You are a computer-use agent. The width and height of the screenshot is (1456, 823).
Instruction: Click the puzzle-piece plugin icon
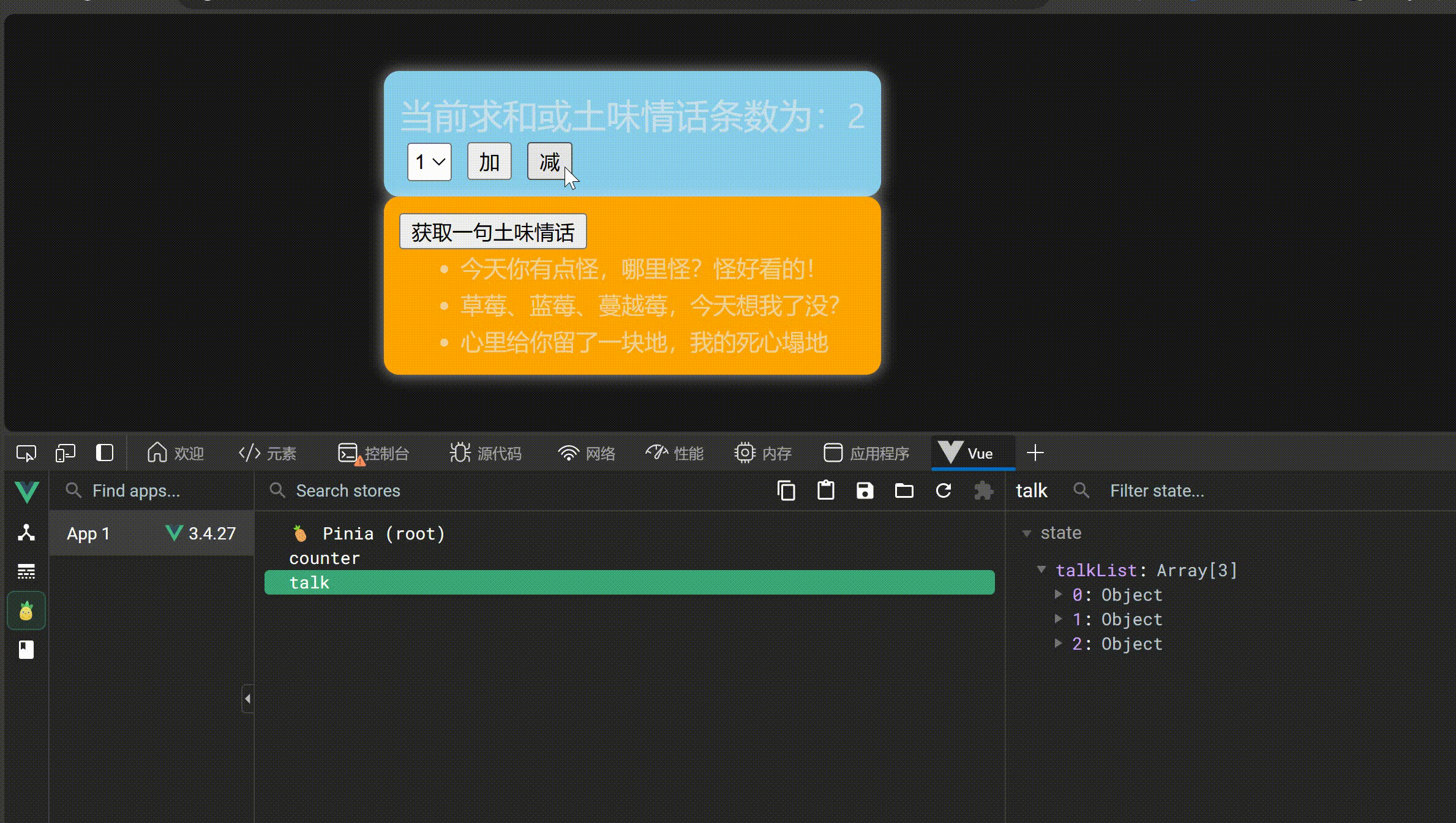[x=983, y=490]
